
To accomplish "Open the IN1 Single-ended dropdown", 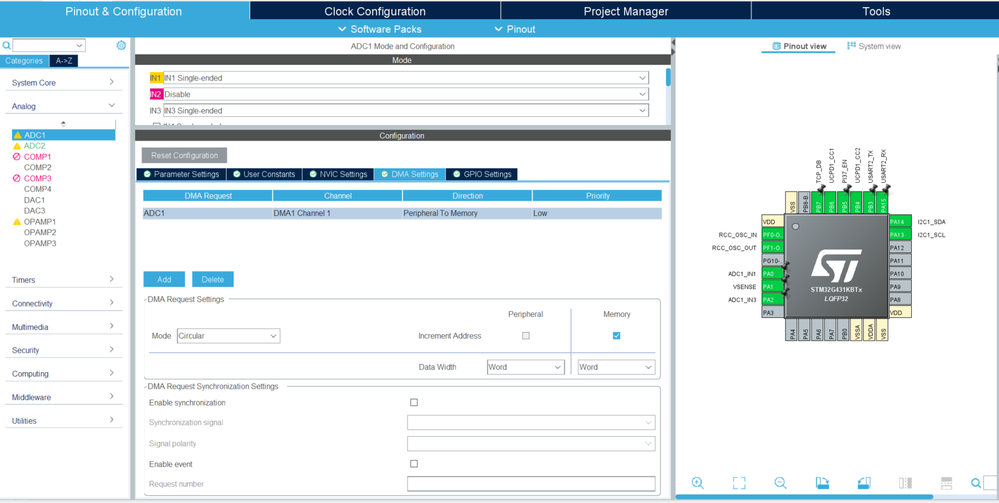I will (406, 78).
